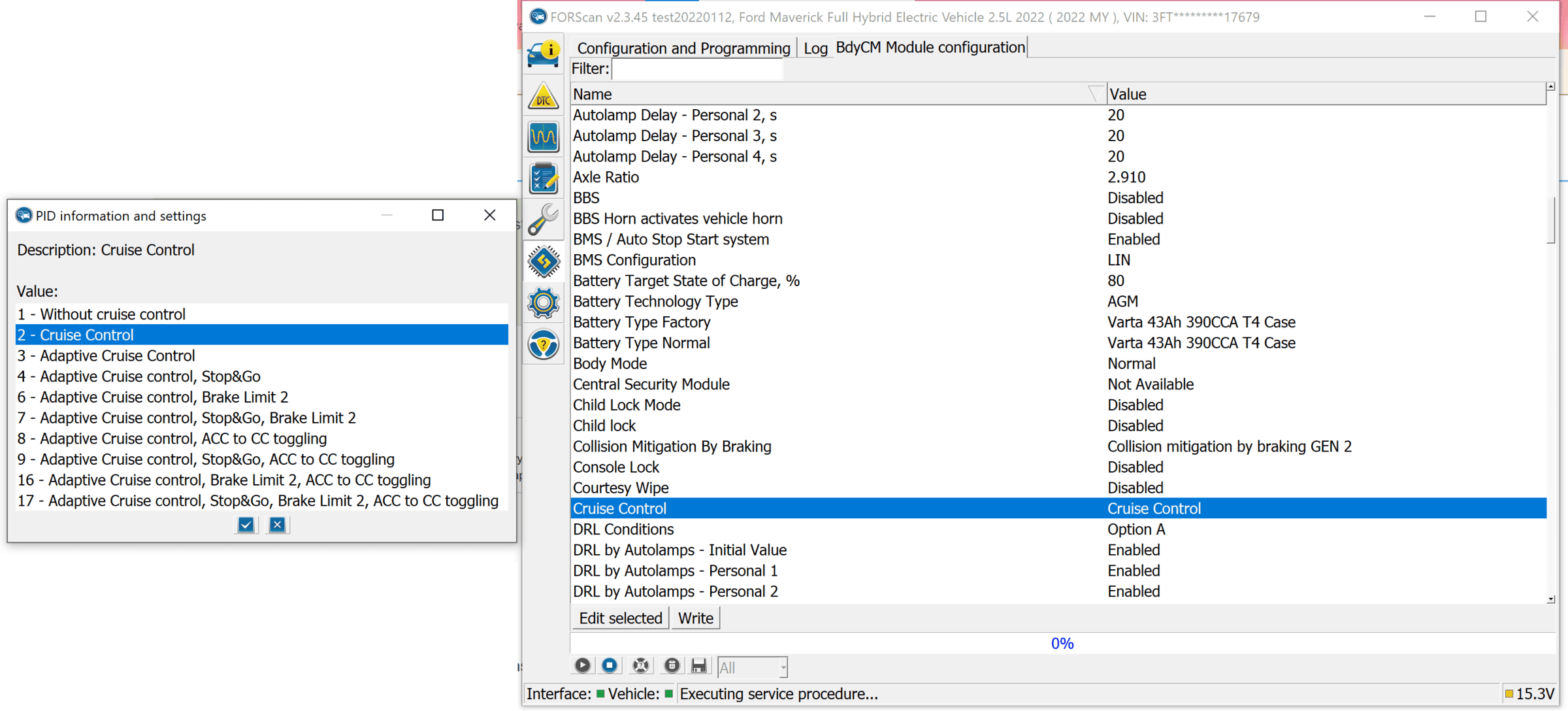
Task: Open the settings gear section
Action: coord(543,303)
